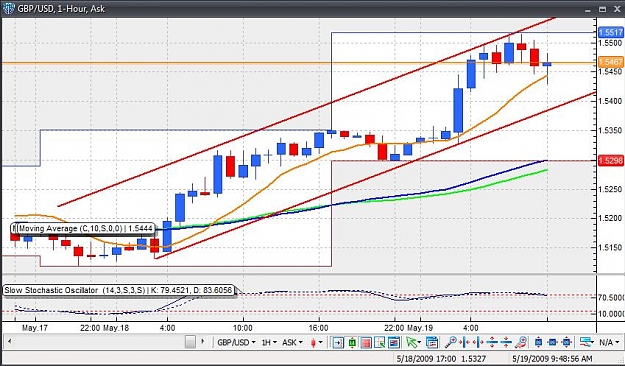Open the GBP/USD symbol dropdown
The height and width of the screenshot is (366, 625).
point(236,342)
